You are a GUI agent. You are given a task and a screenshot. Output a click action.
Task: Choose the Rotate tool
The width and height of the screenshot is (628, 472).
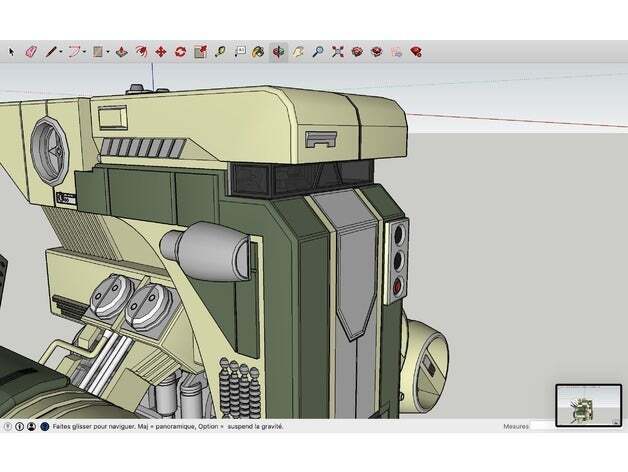point(180,50)
